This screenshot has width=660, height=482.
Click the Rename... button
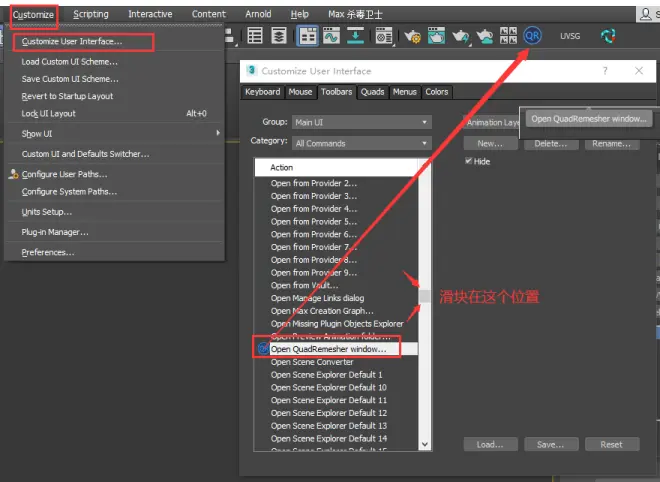612,144
